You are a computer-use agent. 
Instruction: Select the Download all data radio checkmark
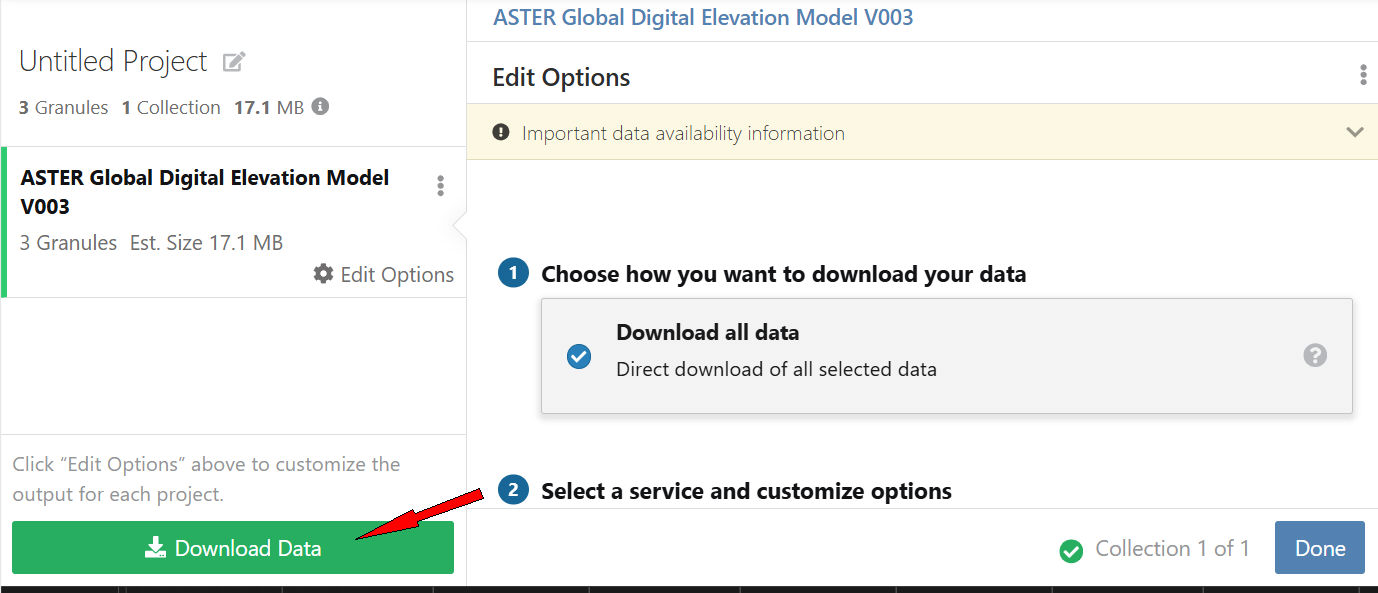pyautogui.click(x=579, y=356)
